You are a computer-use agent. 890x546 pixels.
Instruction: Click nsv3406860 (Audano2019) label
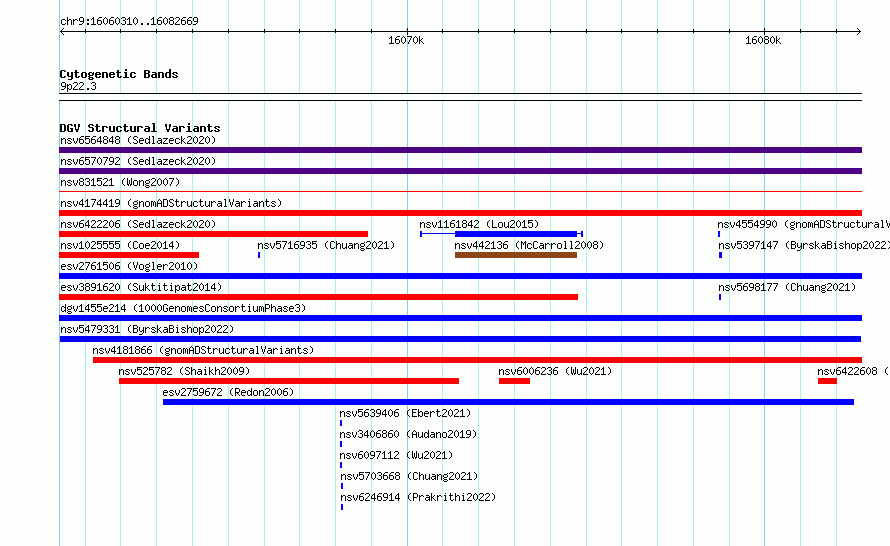coord(408,434)
